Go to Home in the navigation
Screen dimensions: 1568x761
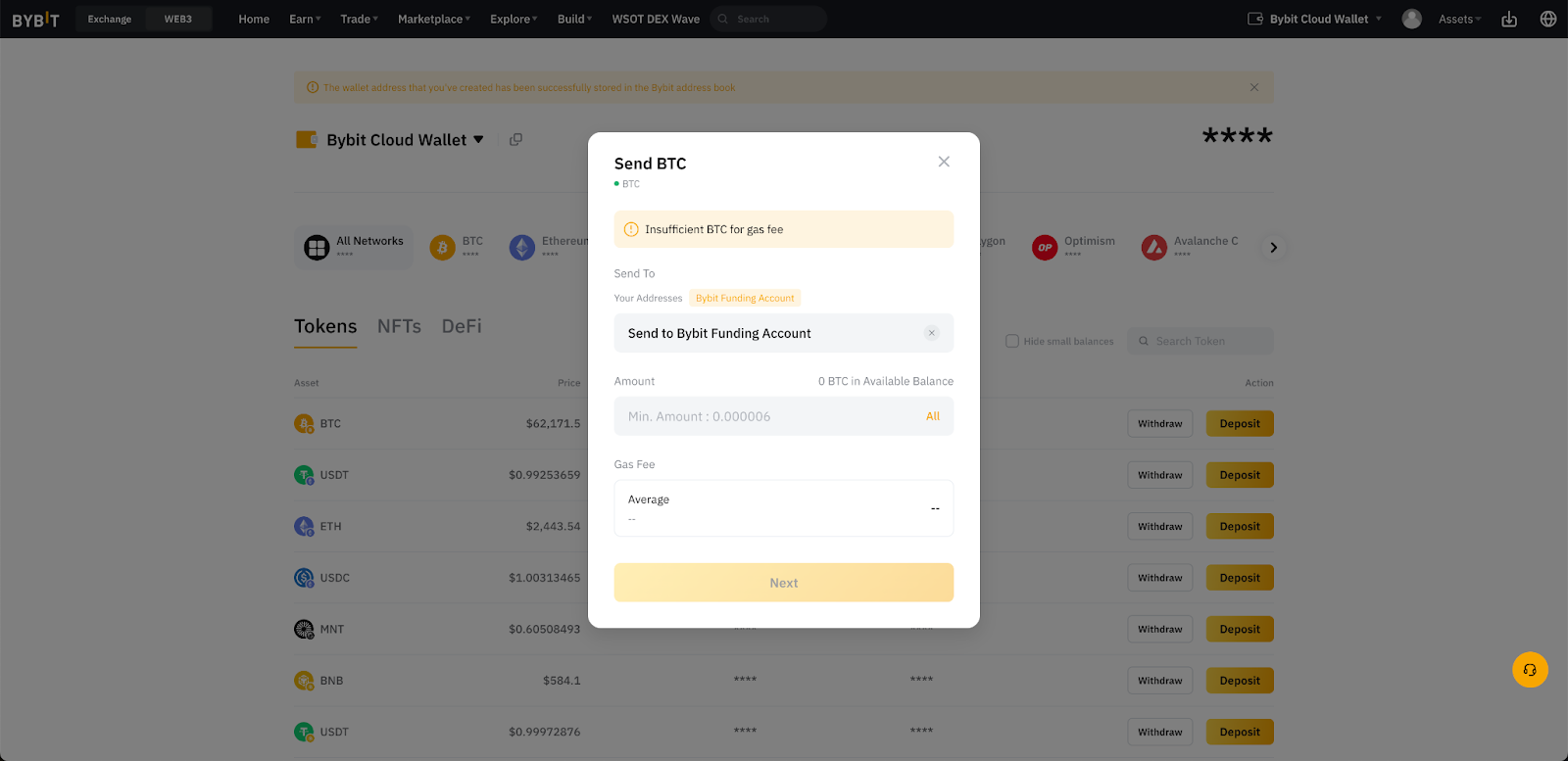[x=254, y=19]
